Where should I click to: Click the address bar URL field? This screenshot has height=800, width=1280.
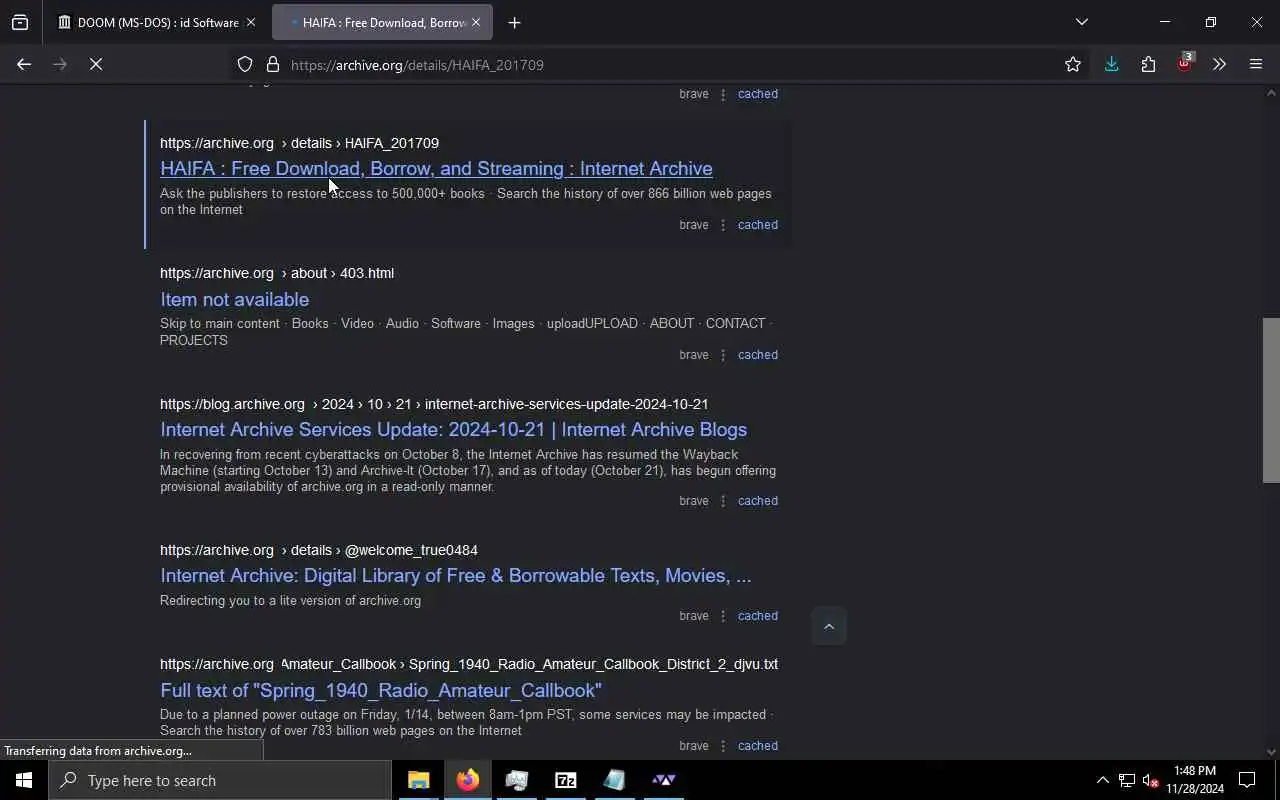(x=660, y=64)
